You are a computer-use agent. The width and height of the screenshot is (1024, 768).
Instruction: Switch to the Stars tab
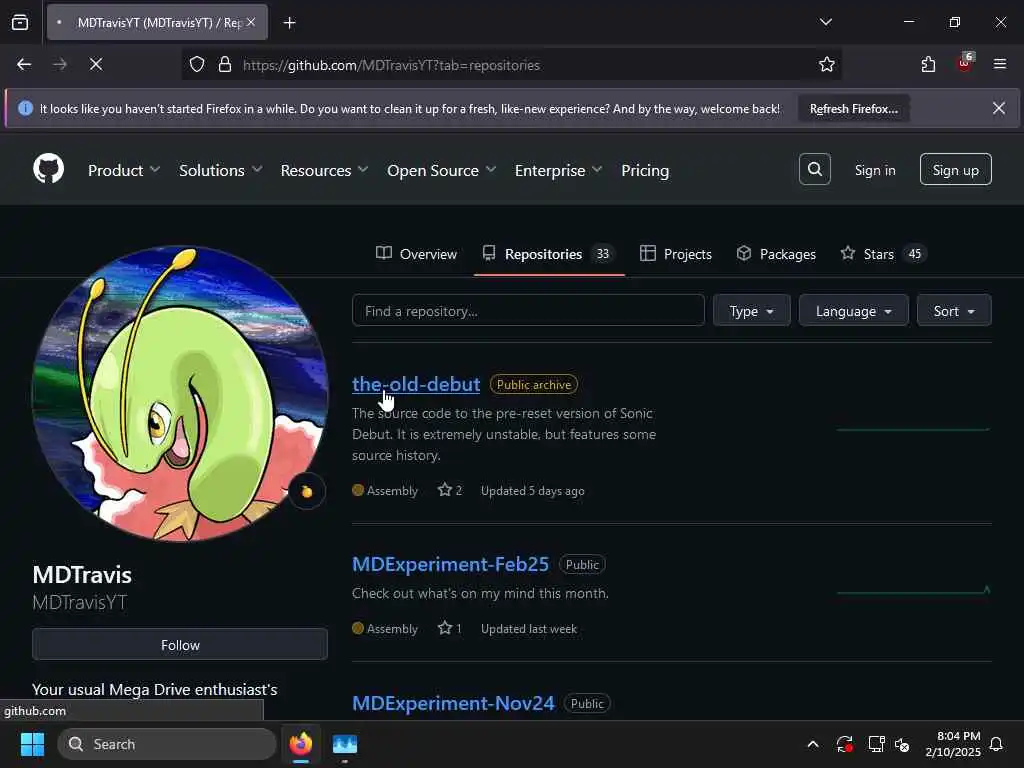pyautogui.click(x=883, y=253)
